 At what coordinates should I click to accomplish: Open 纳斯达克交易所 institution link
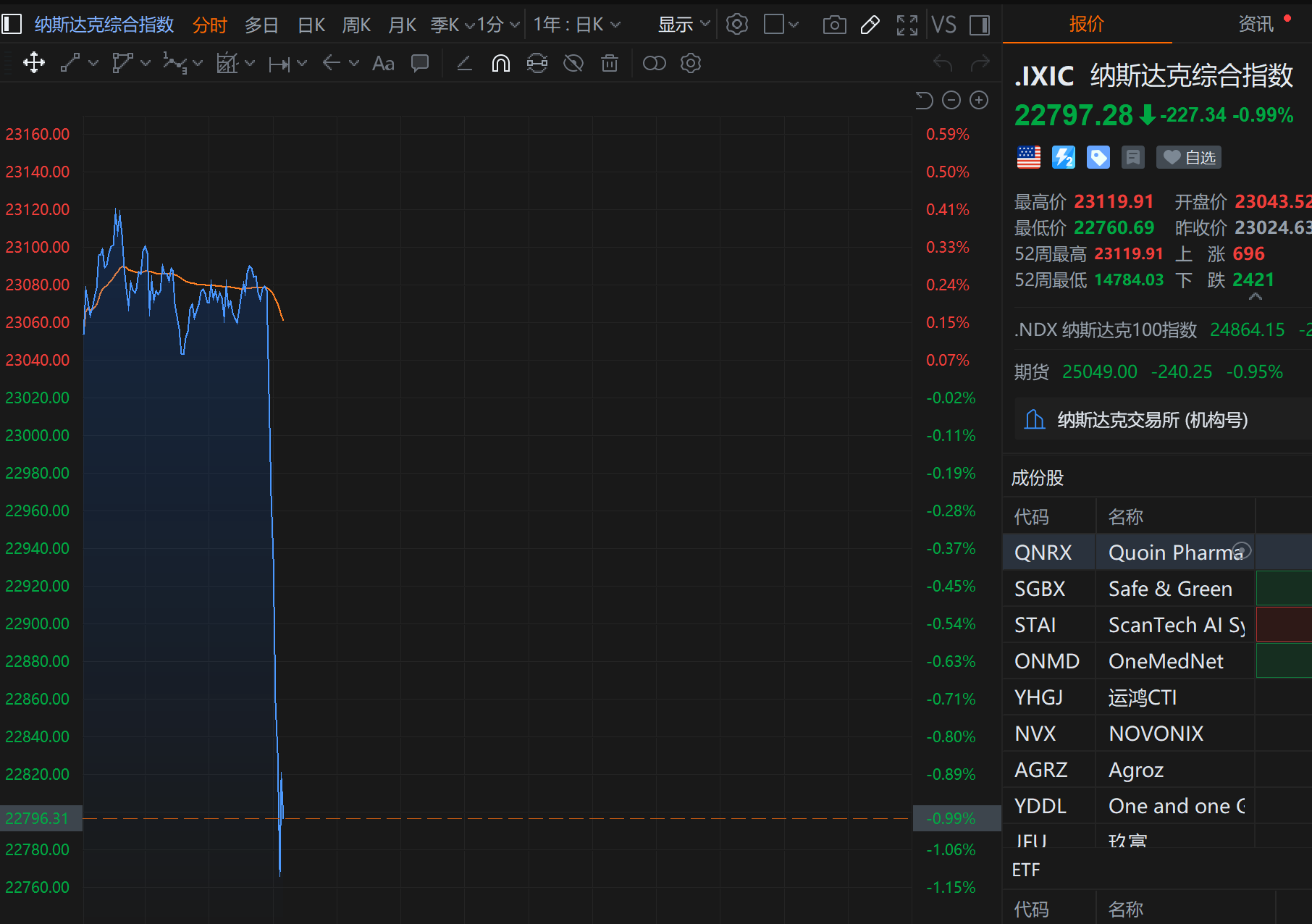click(1152, 420)
